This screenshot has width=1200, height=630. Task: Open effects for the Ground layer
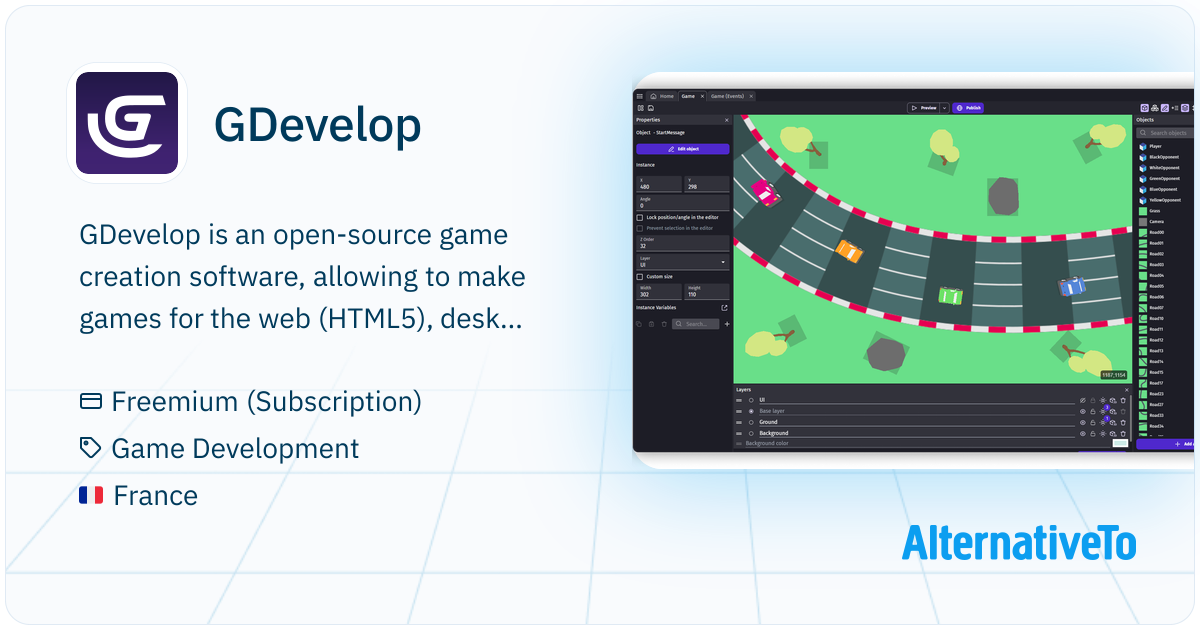tap(1103, 422)
